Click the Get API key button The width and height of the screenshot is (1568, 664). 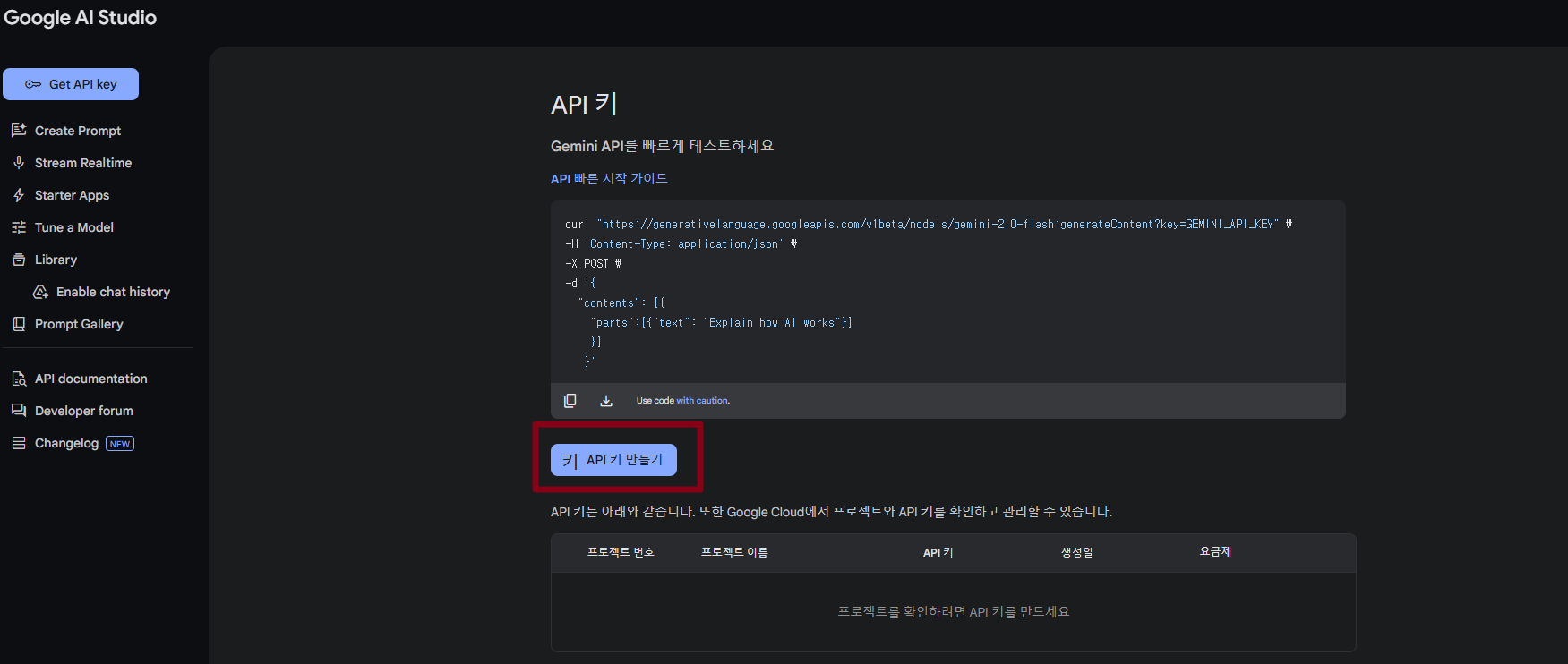click(x=71, y=84)
